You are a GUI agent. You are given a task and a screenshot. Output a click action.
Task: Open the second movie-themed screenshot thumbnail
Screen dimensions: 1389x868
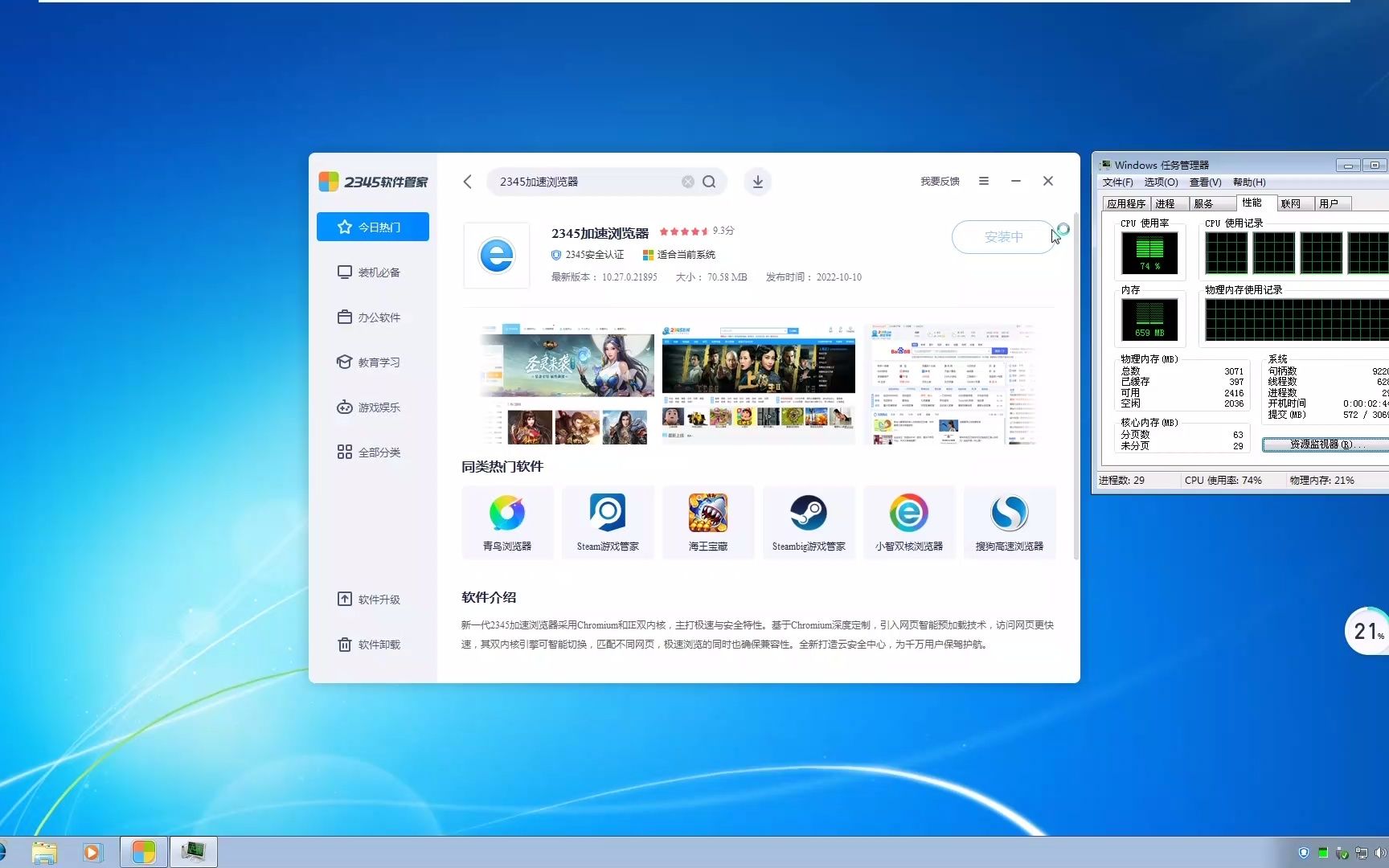point(759,385)
